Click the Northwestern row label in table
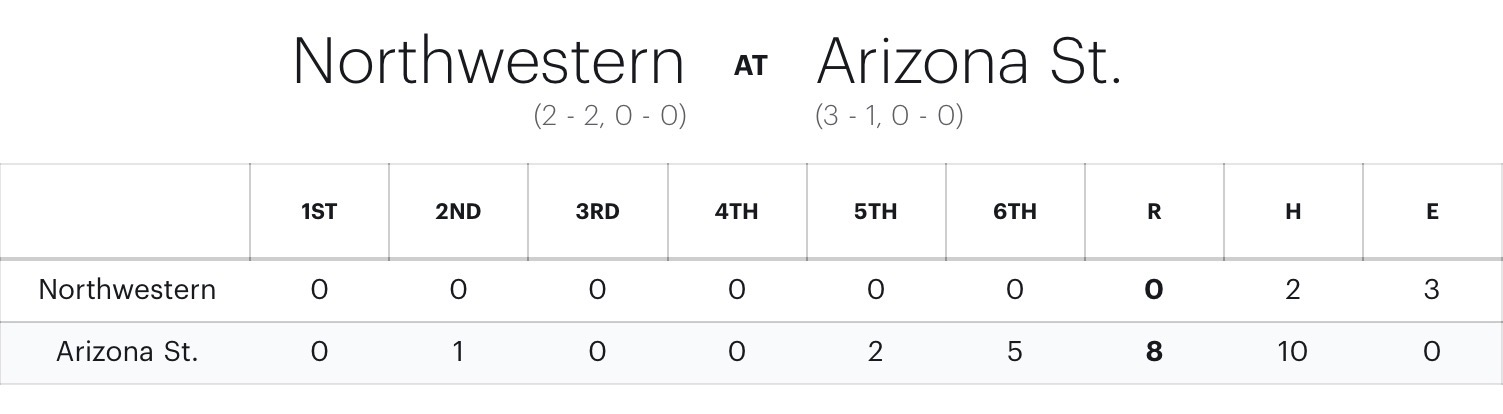 (127, 290)
